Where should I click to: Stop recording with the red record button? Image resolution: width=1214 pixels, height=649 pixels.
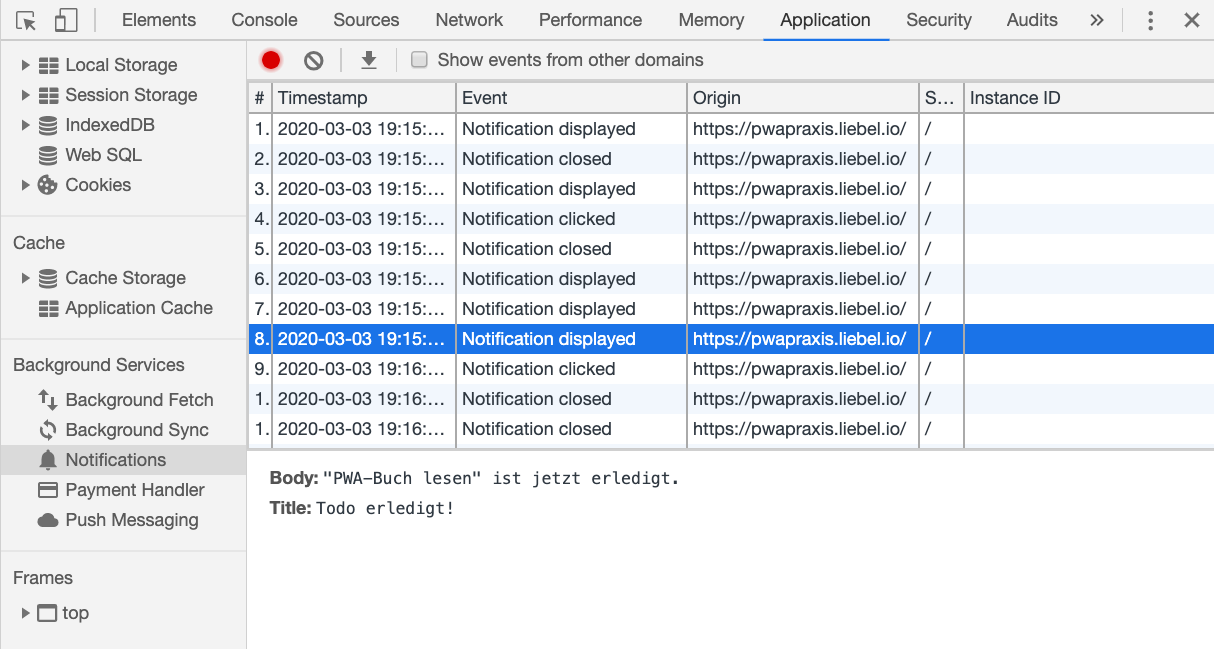tap(270, 59)
